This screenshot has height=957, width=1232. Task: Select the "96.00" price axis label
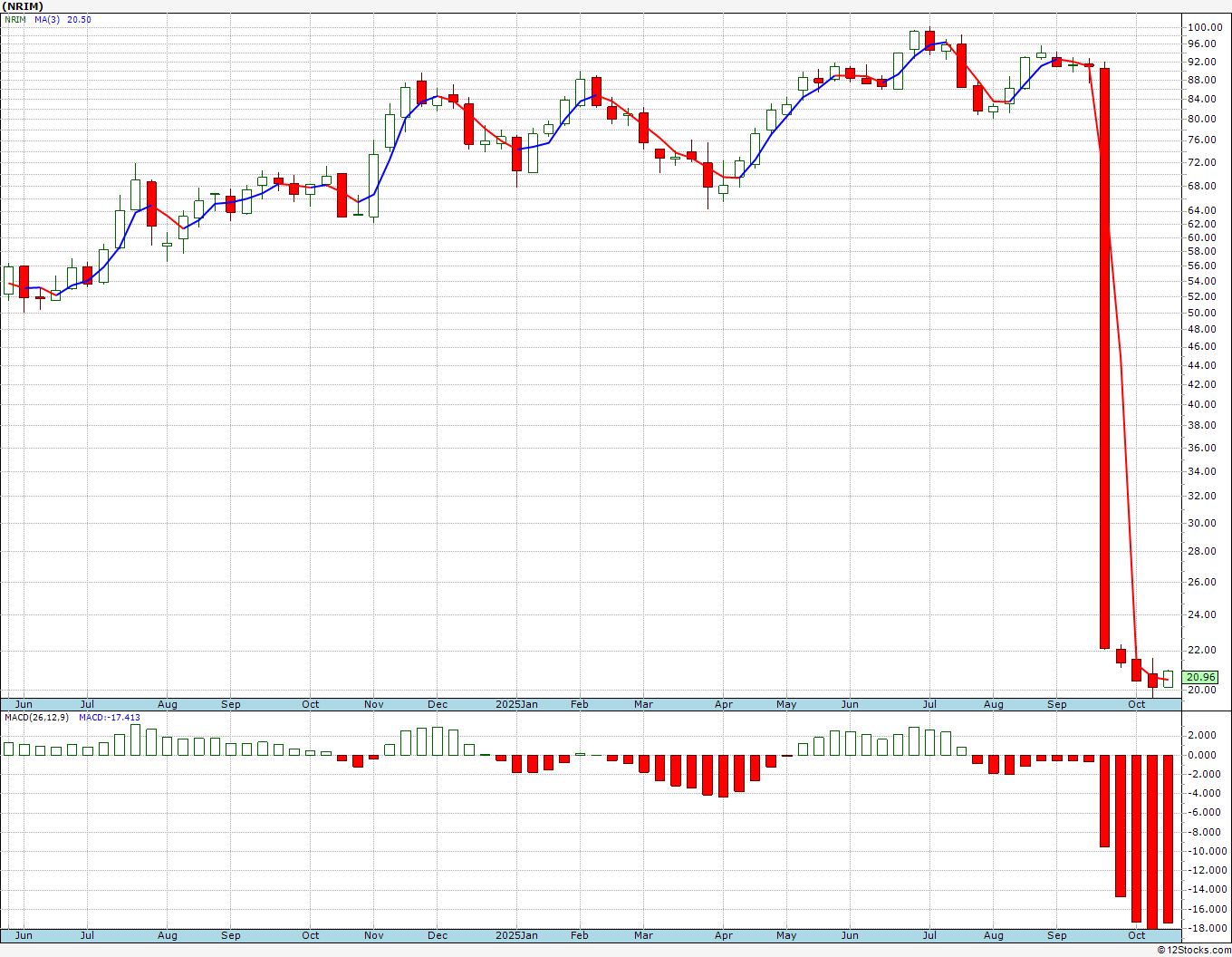coord(1201,43)
